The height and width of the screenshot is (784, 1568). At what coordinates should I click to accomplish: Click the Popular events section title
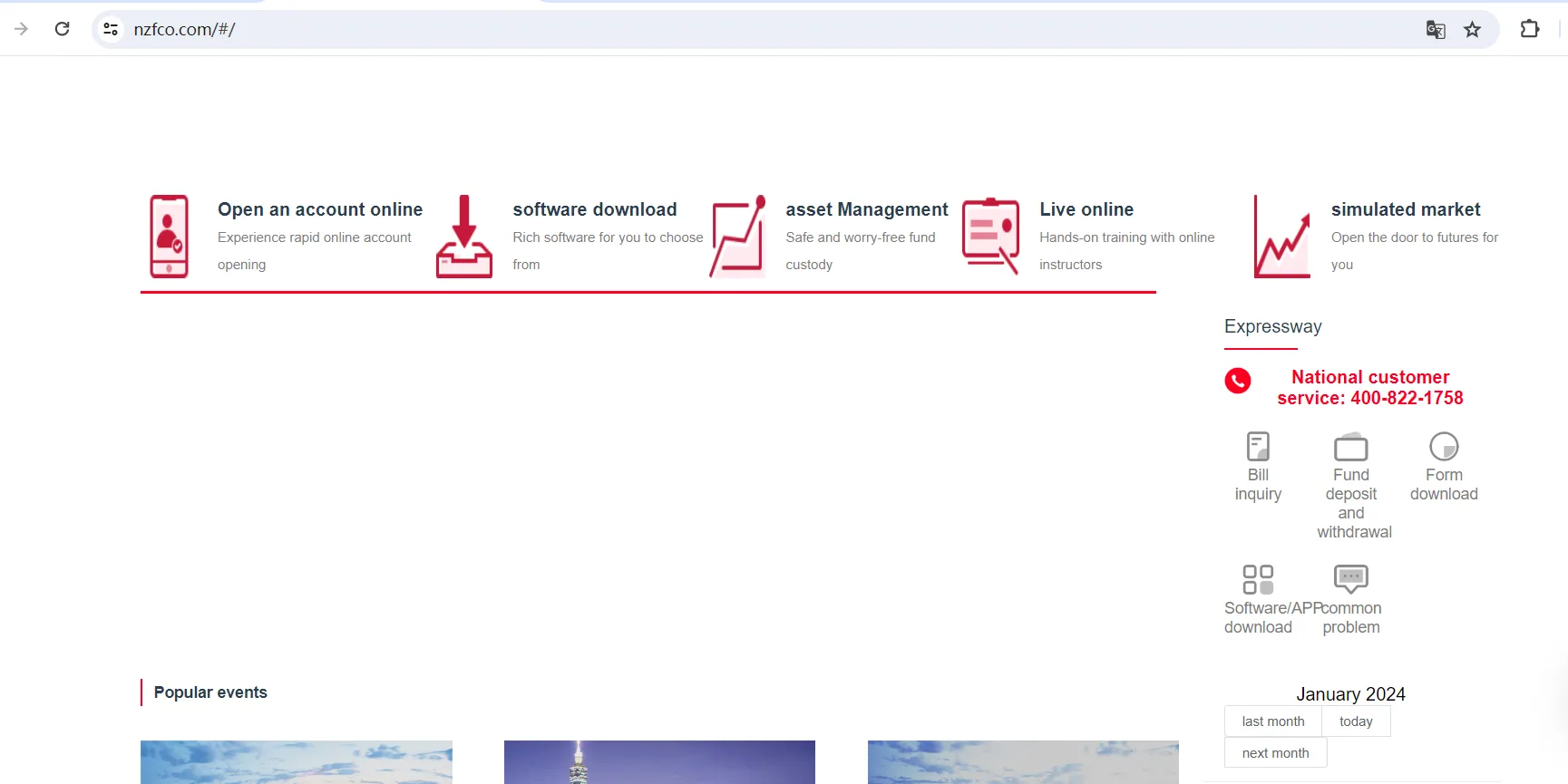point(210,692)
